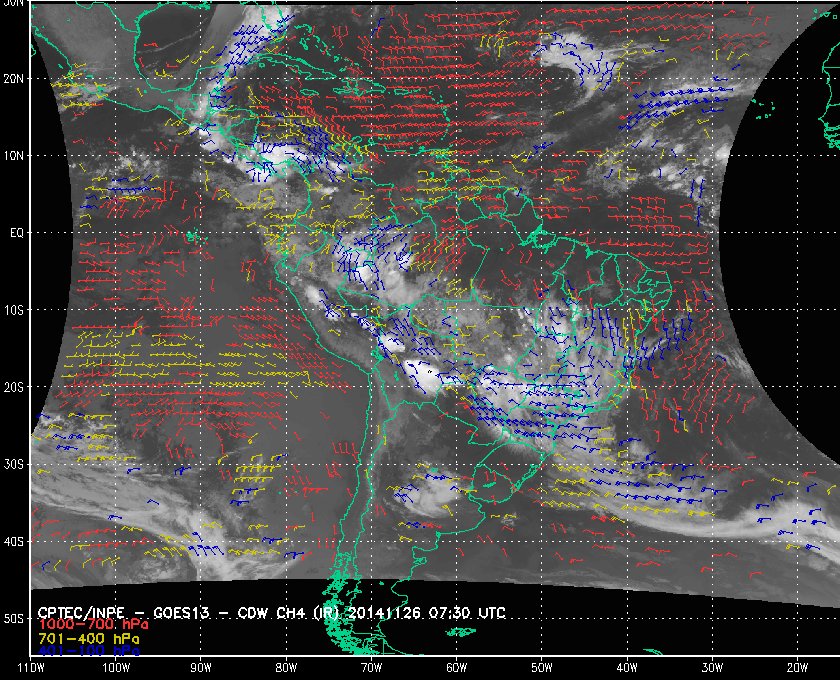
Task: Select the EQ equator label
Action: tap(17, 233)
